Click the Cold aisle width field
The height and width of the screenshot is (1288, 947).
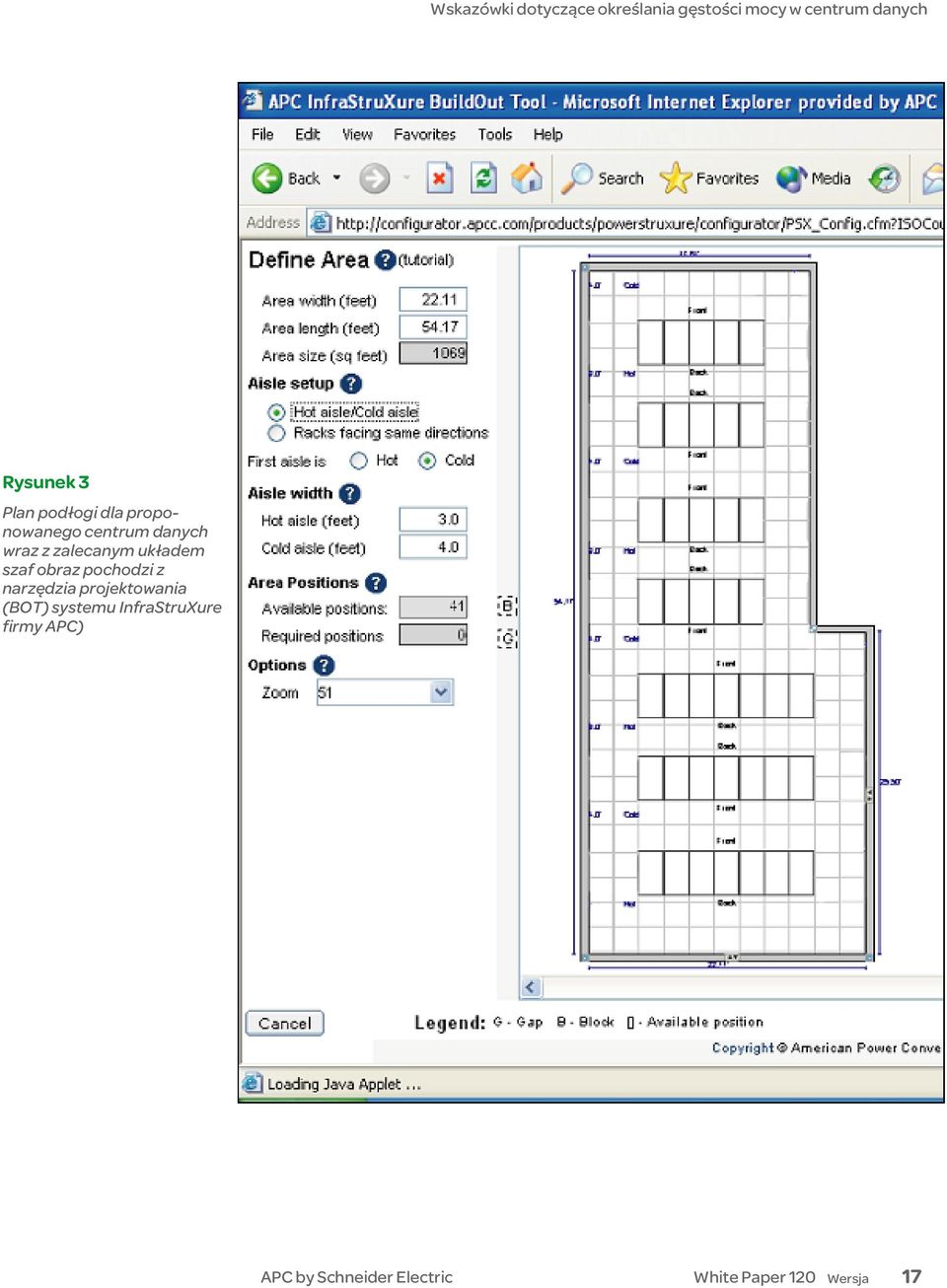point(433,547)
